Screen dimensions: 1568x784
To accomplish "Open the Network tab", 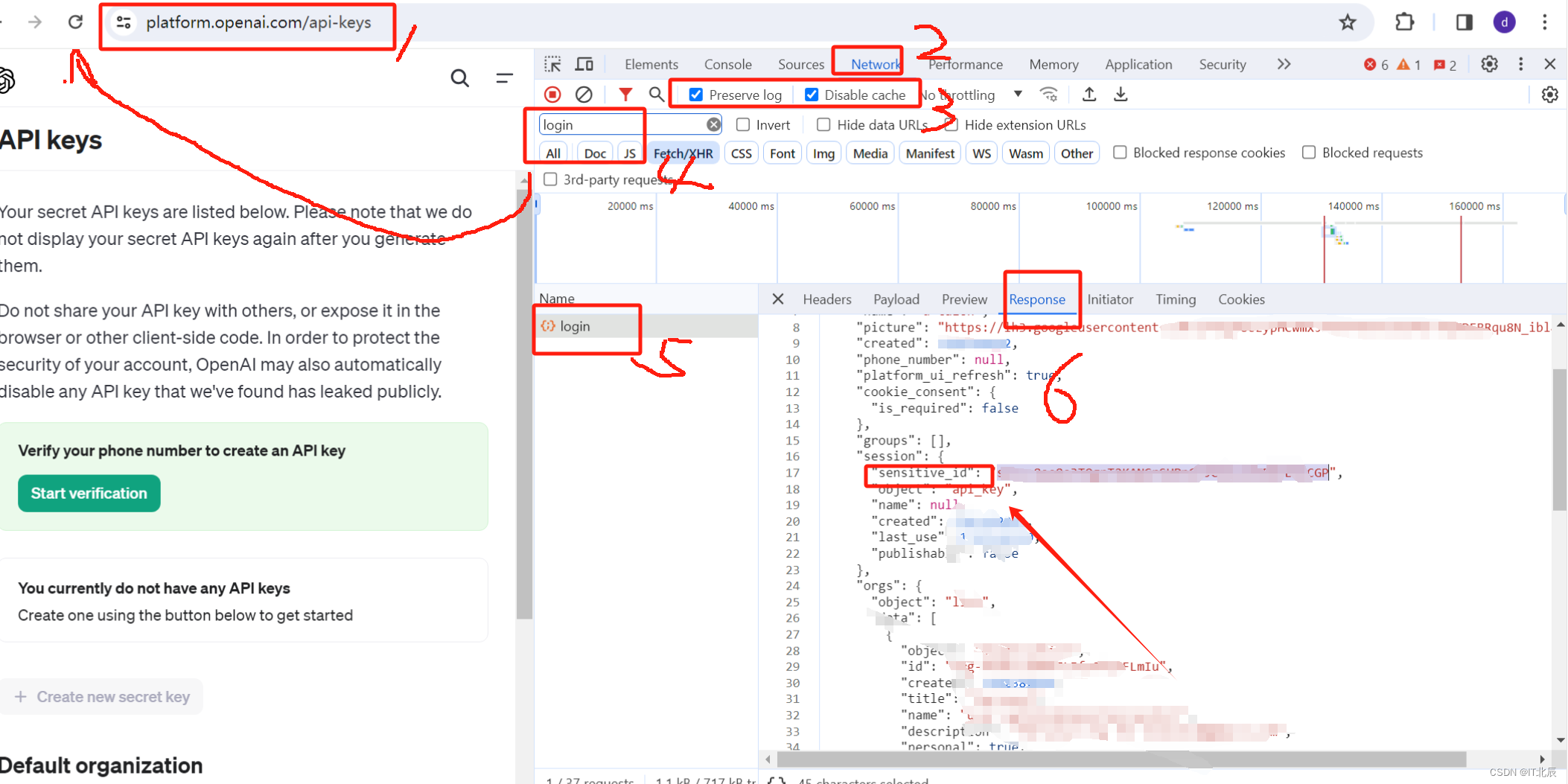I will coord(876,64).
